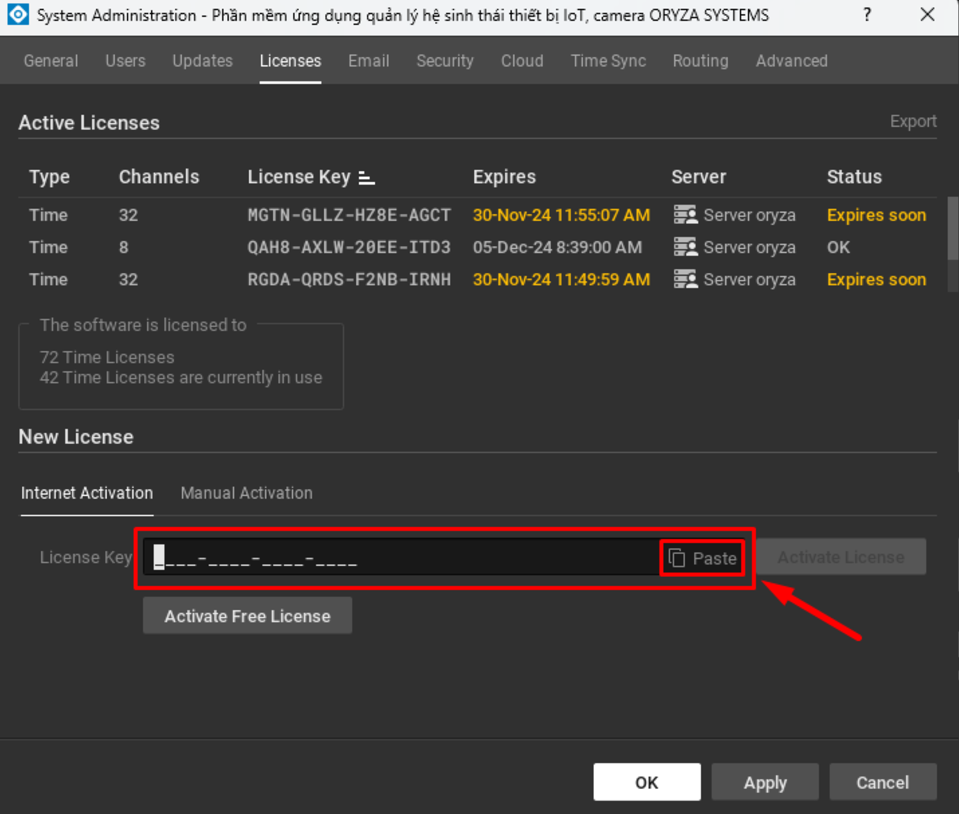
Task: Sort by the License Key column header
Action: (x=299, y=177)
